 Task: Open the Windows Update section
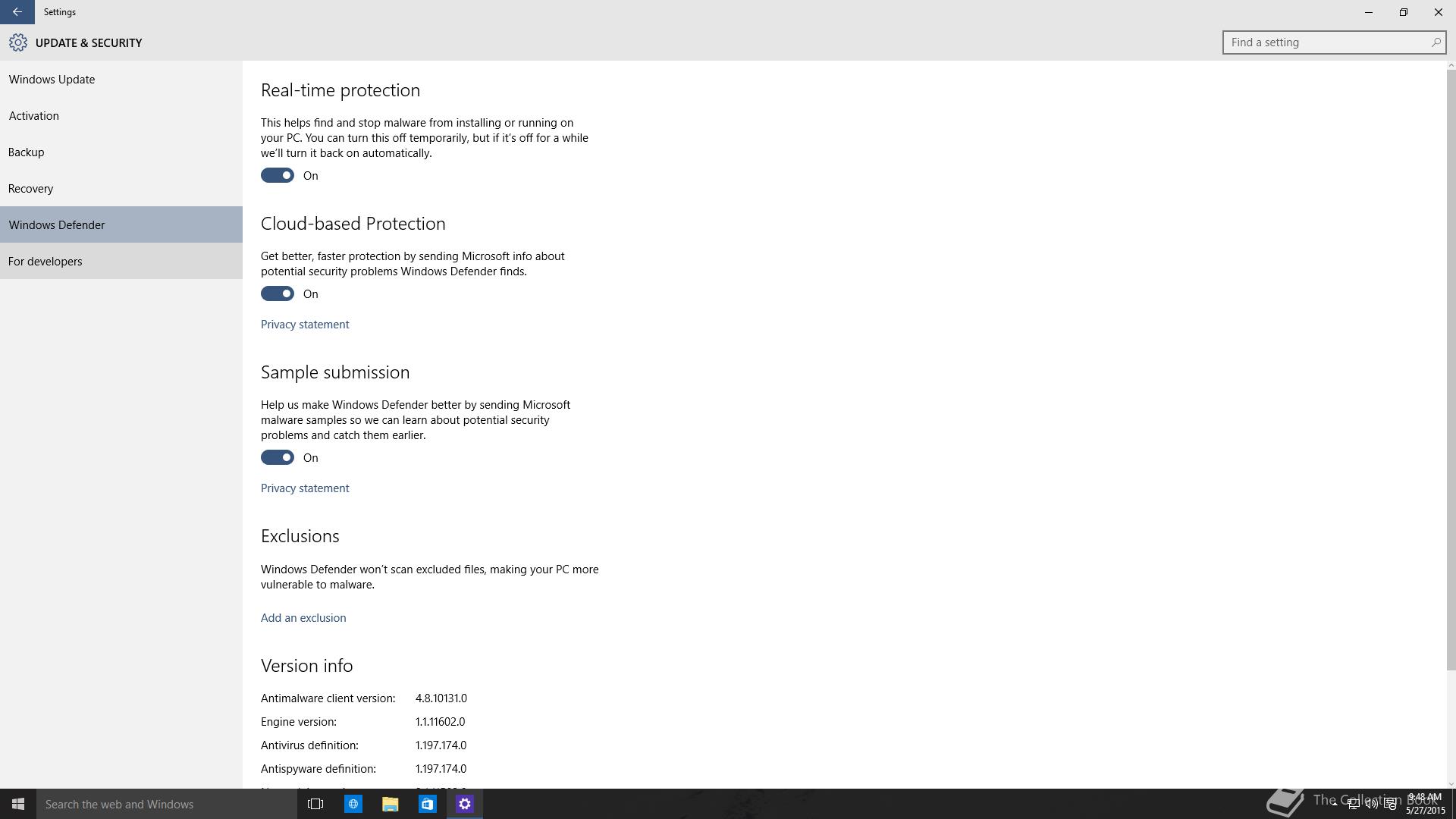[121, 79]
